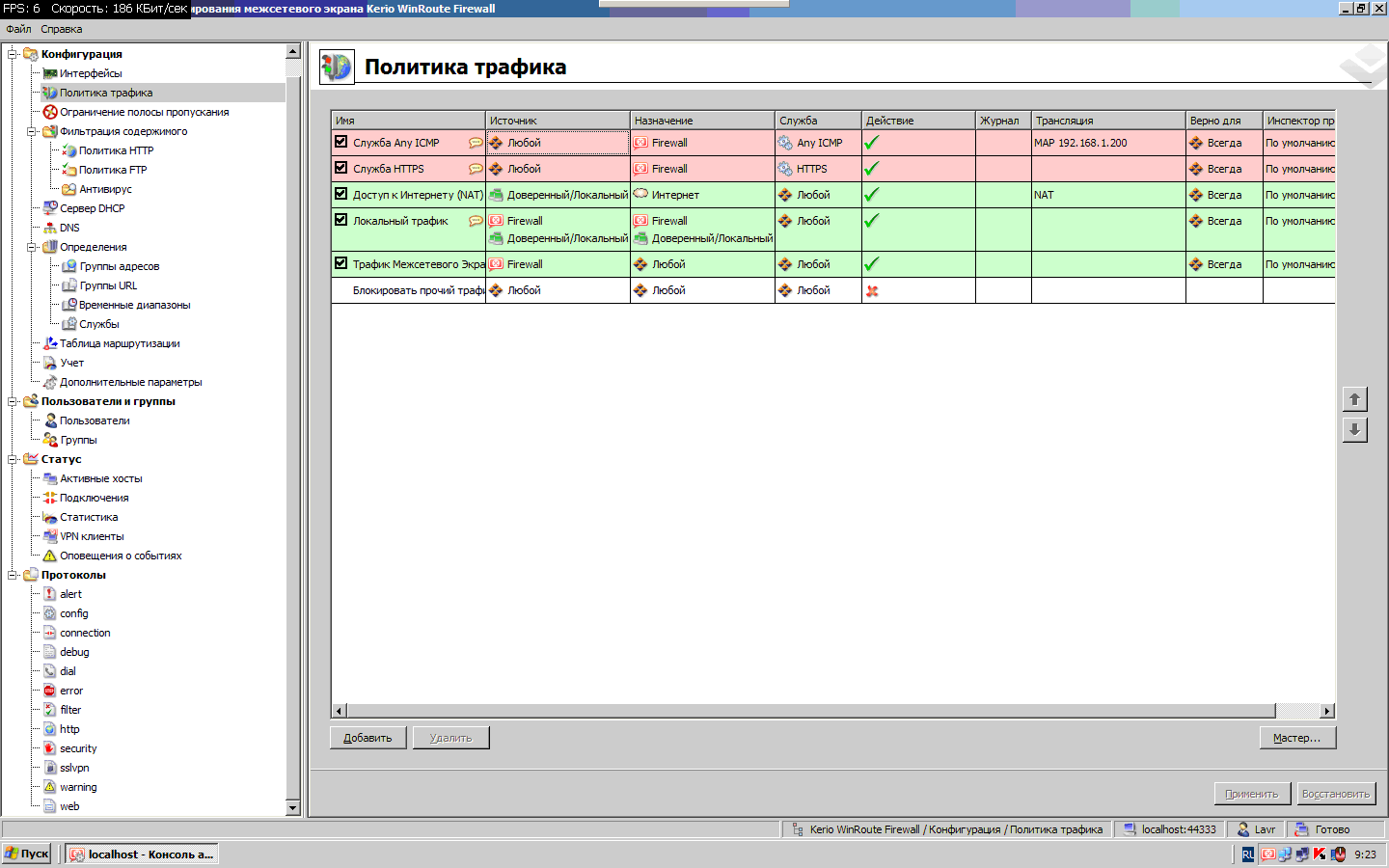The image size is (1389, 868).
Task: Click the Добавить button
Action: pyautogui.click(x=368, y=738)
